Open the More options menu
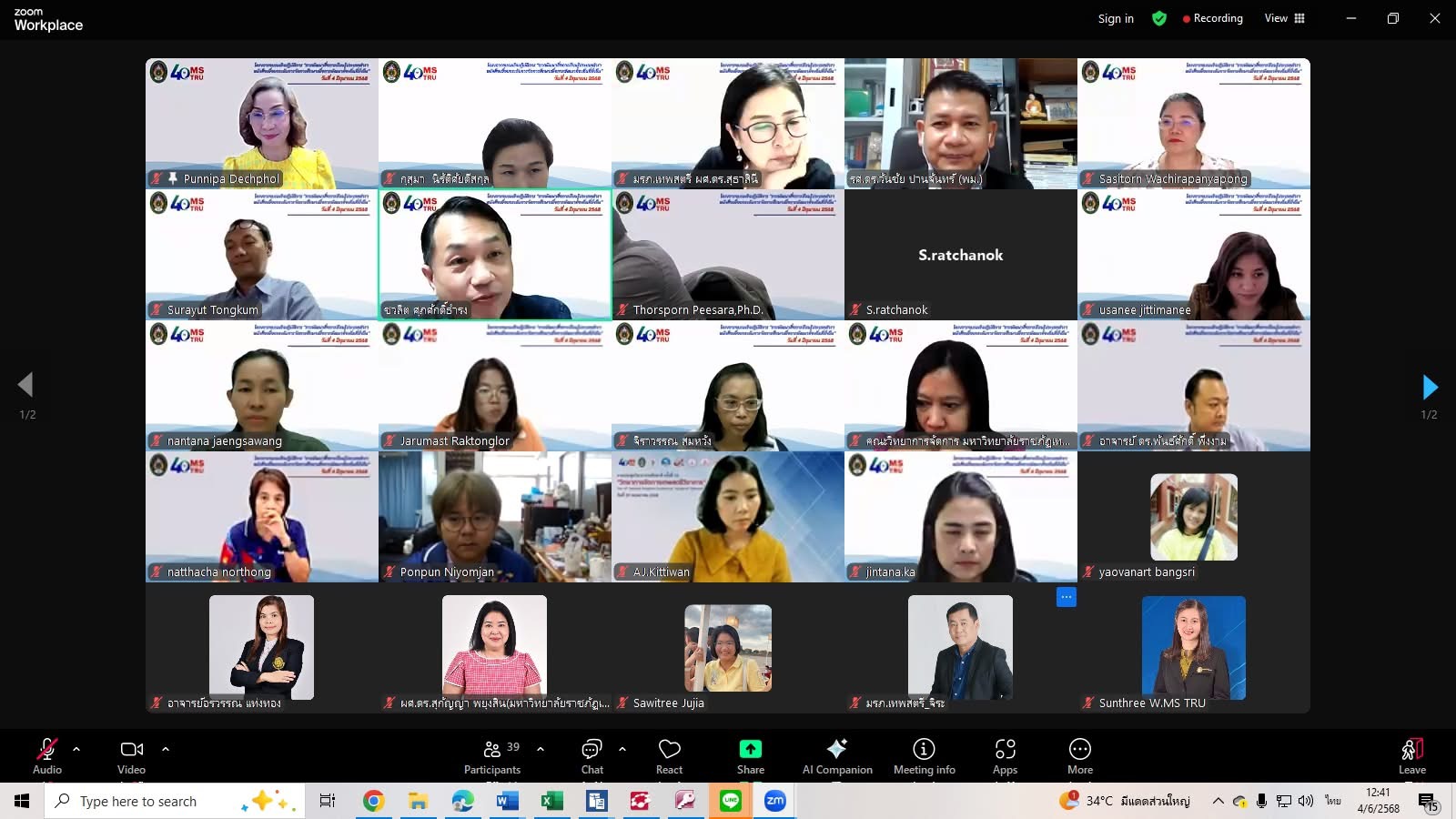Screen dimensions: 1456x819 pos(1079,755)
